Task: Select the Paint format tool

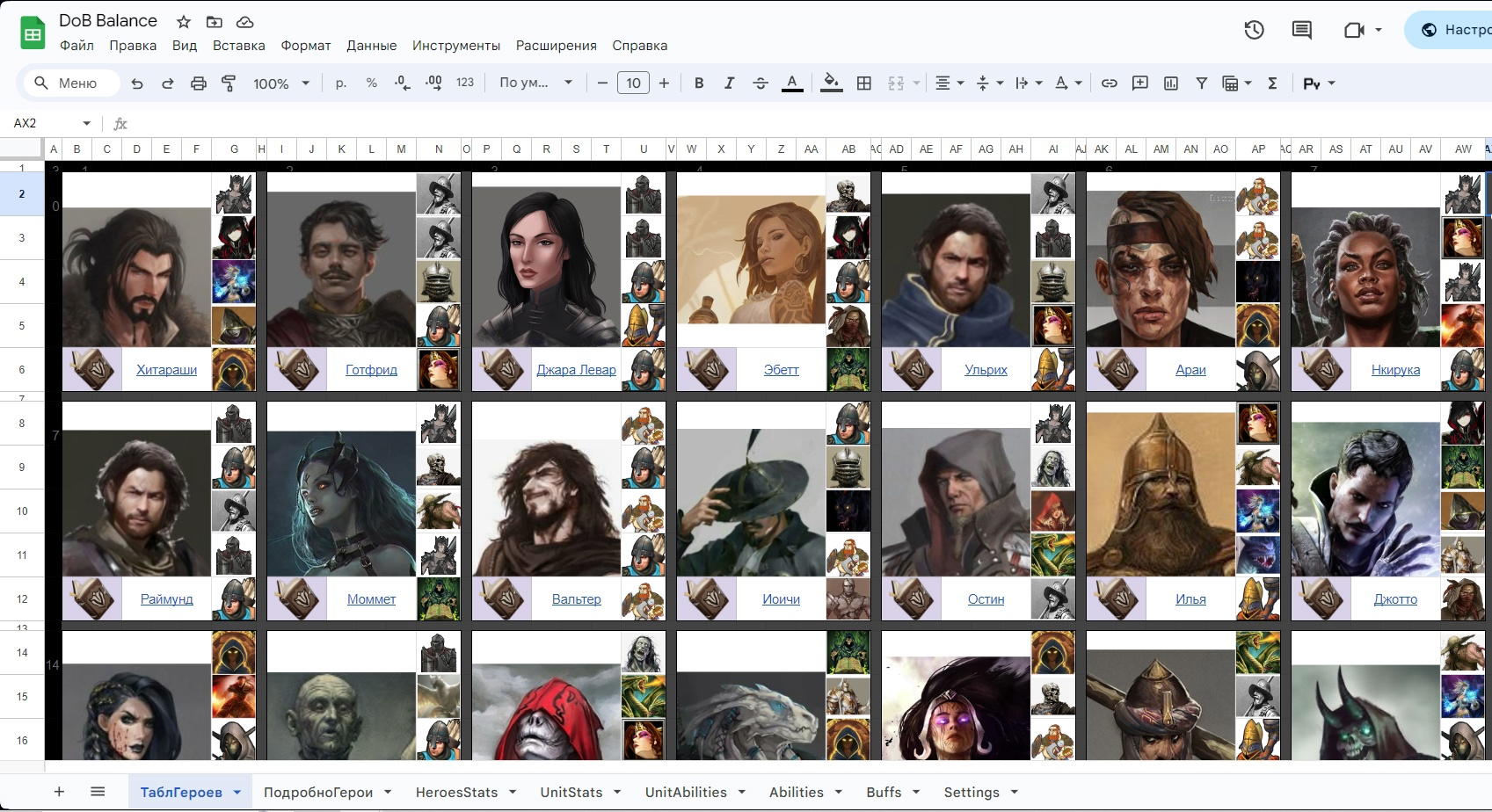Action: click(x=229, y=83)
